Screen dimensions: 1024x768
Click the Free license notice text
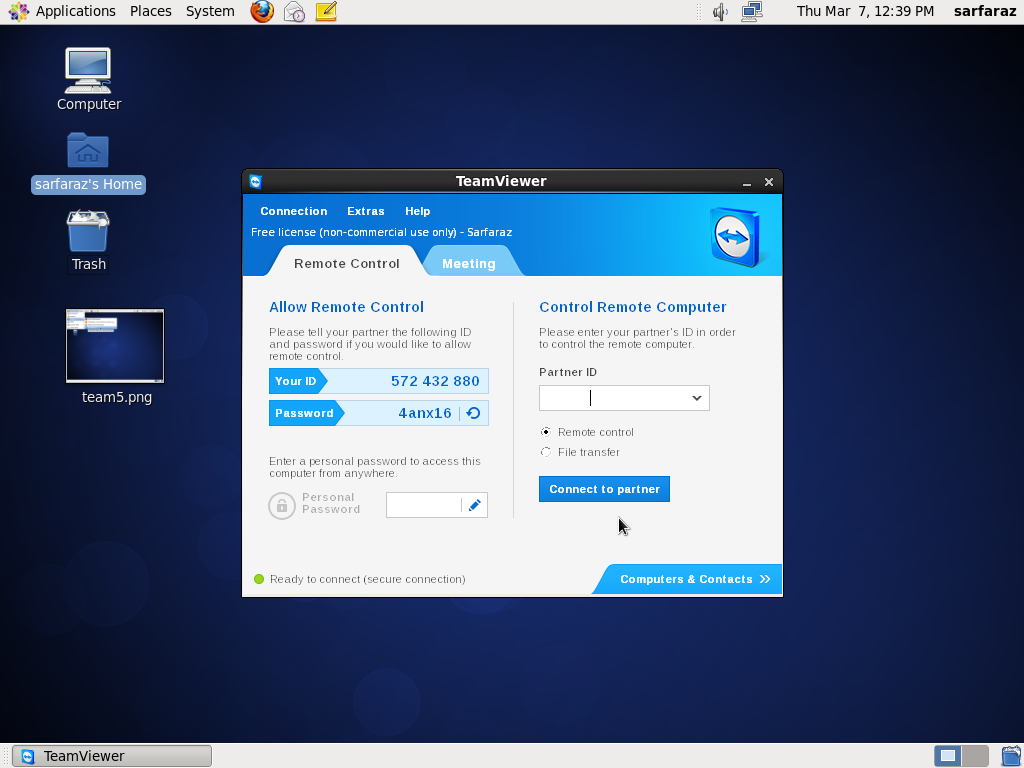pyautogui.click(x=381, y=232)
